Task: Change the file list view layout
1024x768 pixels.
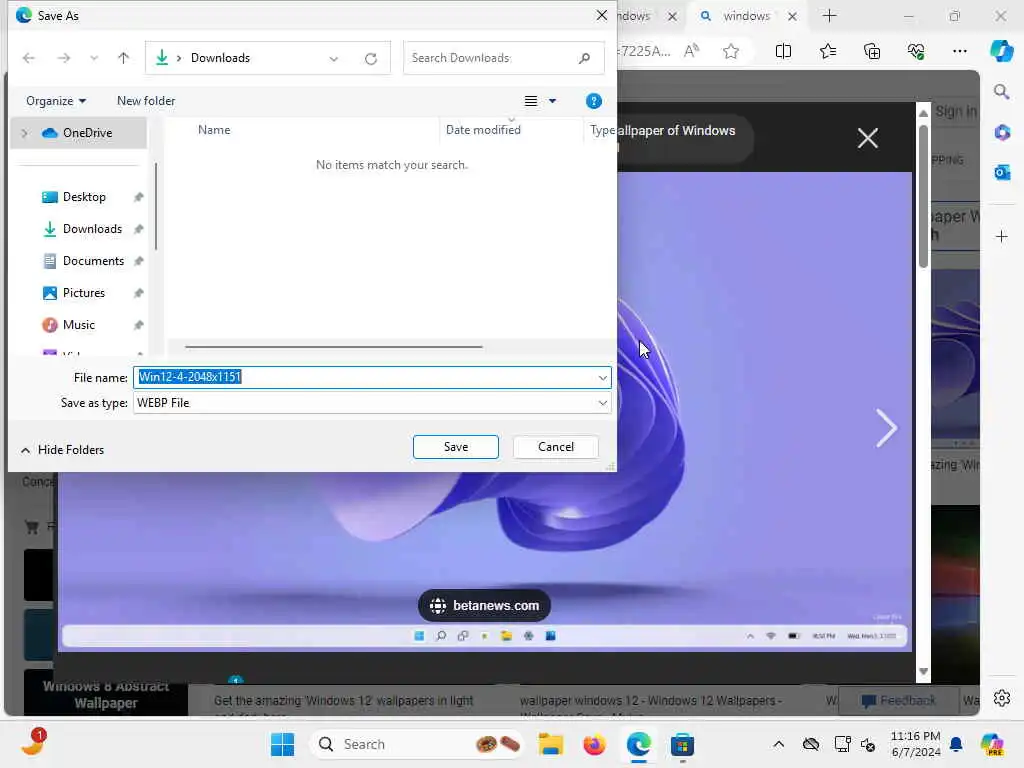Action: 531,101
